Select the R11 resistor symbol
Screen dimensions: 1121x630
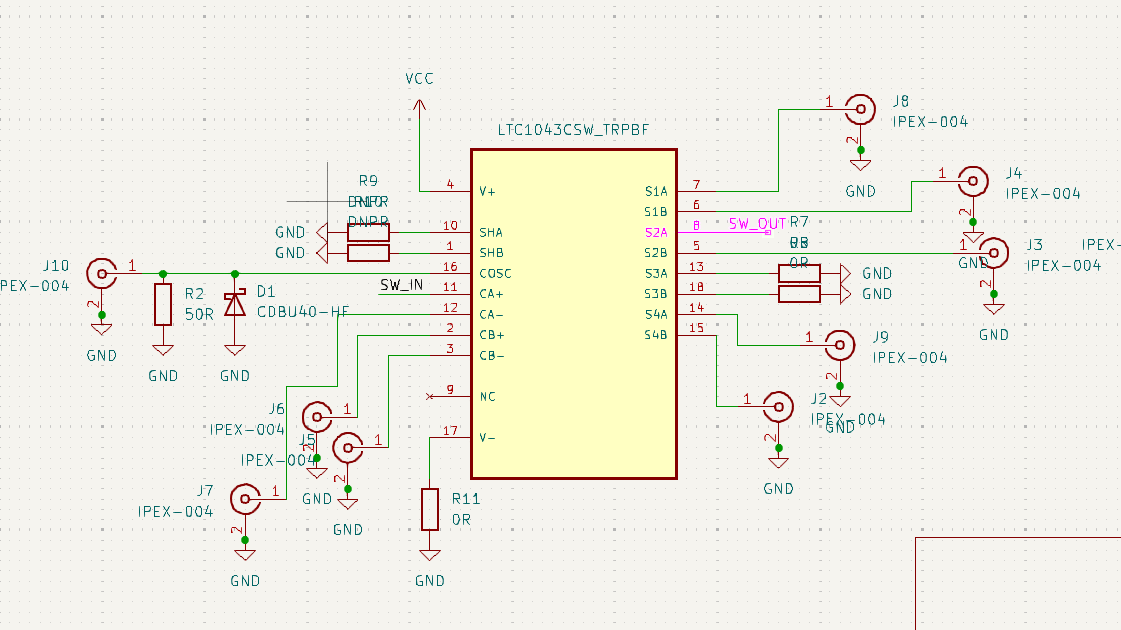point(430,509)
